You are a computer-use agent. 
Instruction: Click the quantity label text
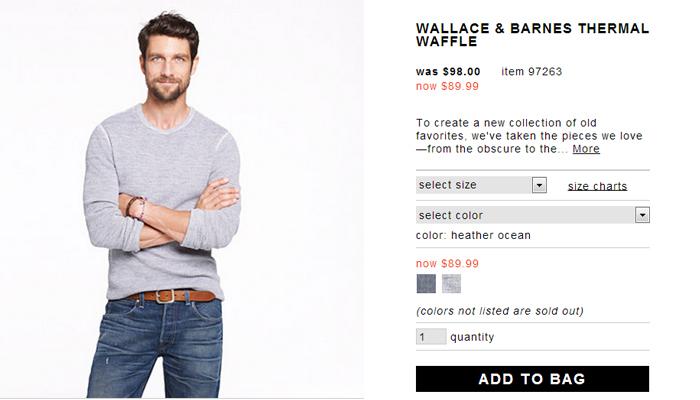(472, 337)
